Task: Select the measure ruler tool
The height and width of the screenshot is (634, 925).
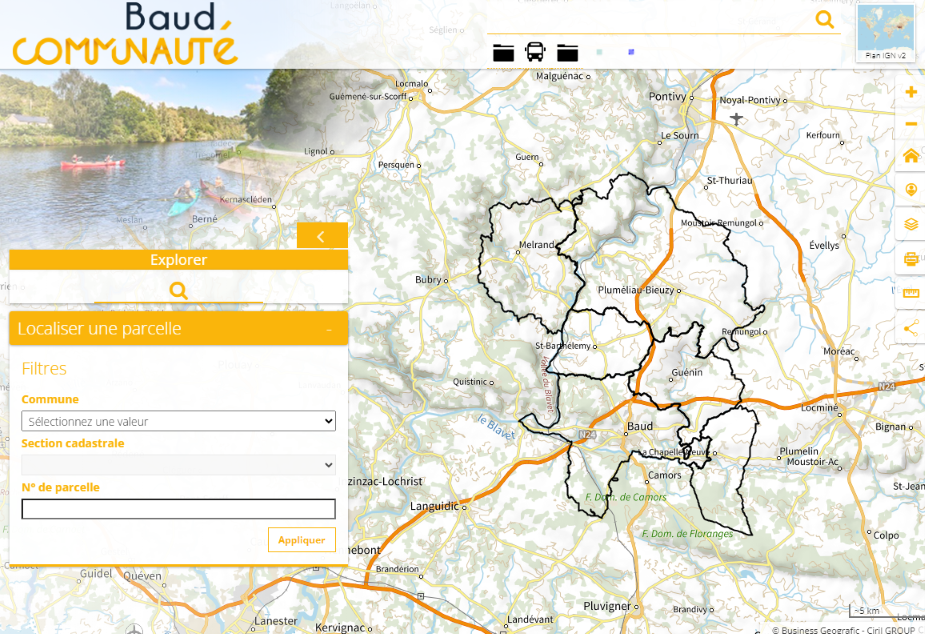Action: (x=910, y=292)
